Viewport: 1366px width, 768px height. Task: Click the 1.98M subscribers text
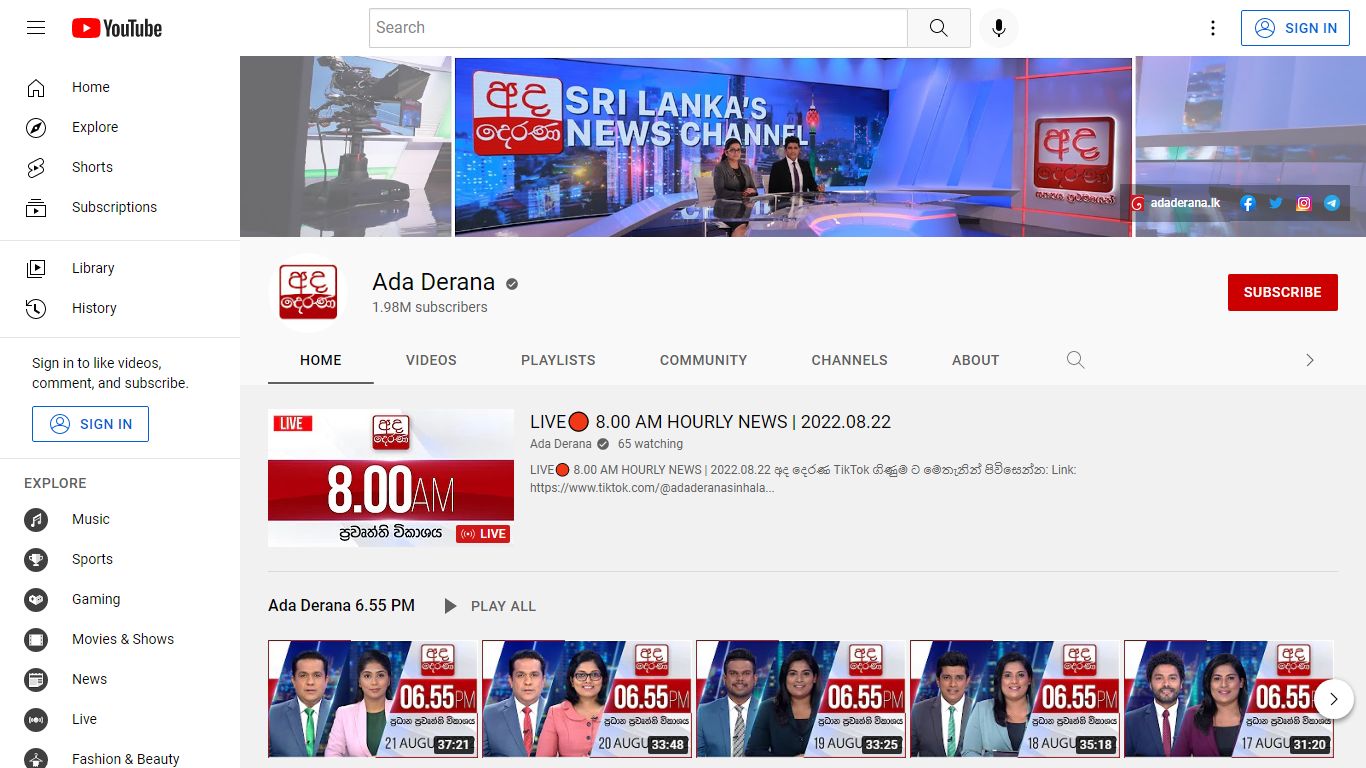pos(430,307)
